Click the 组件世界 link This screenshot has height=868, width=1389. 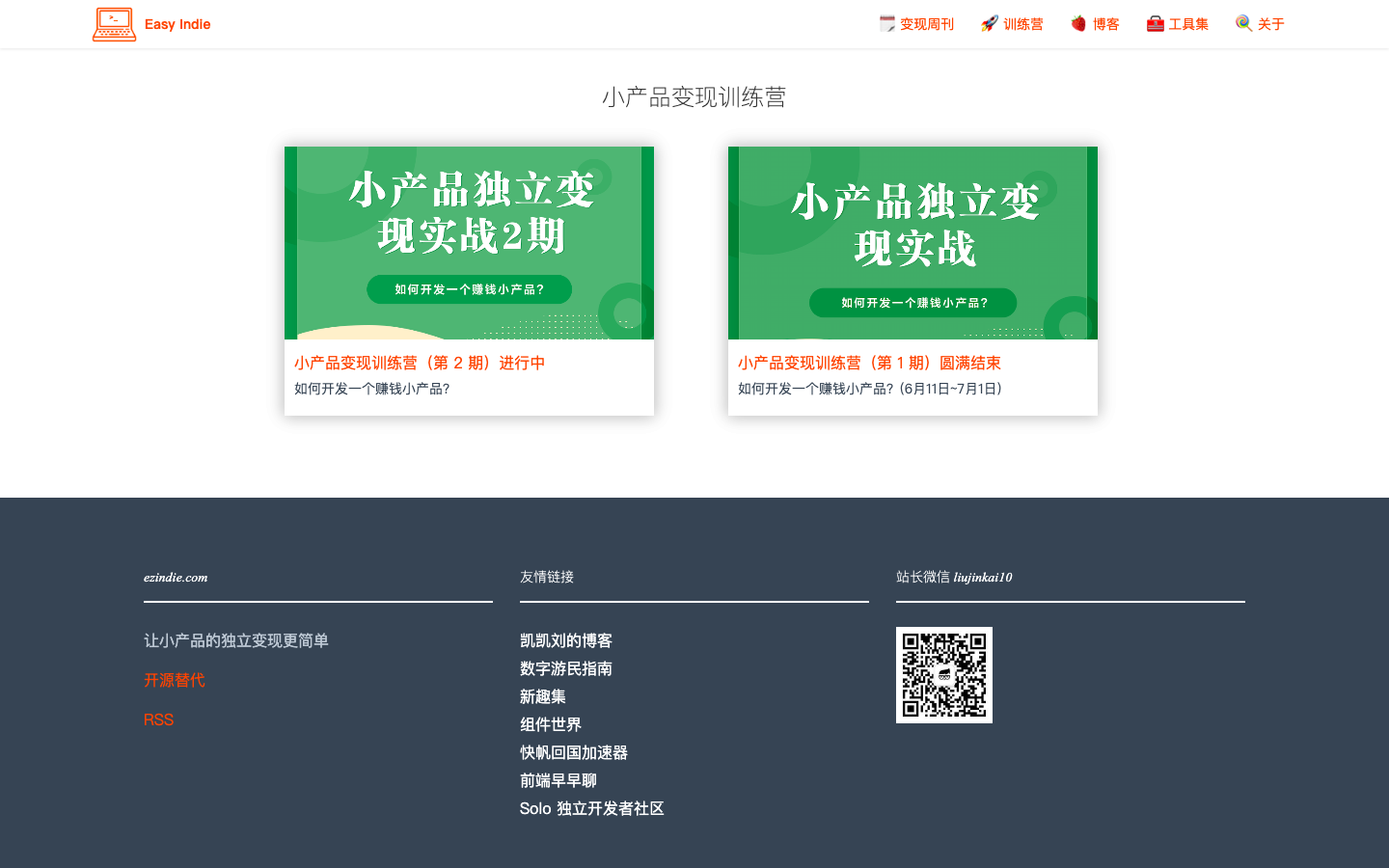(549, 723)
